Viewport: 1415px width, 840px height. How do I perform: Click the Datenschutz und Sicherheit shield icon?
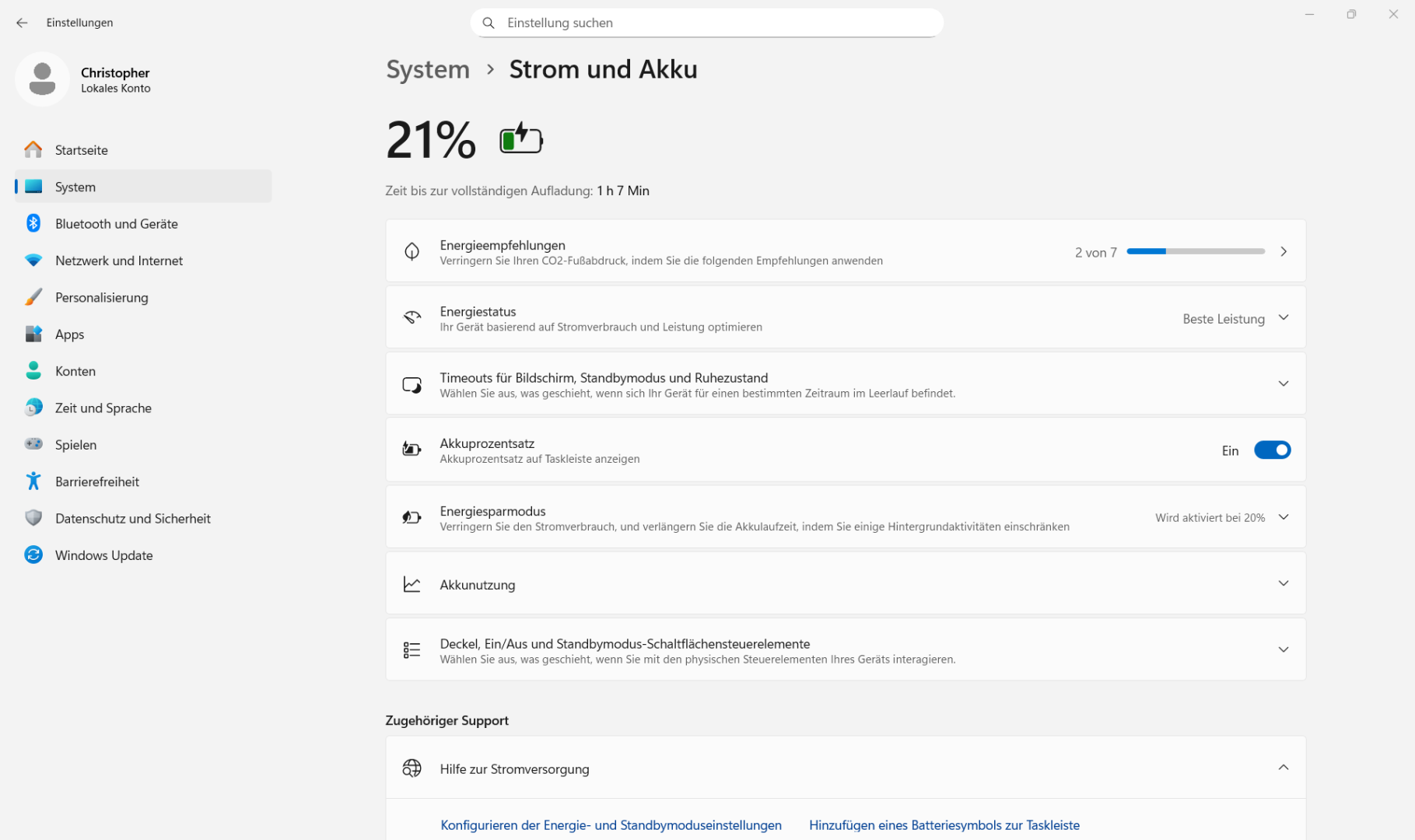[33, 518]
